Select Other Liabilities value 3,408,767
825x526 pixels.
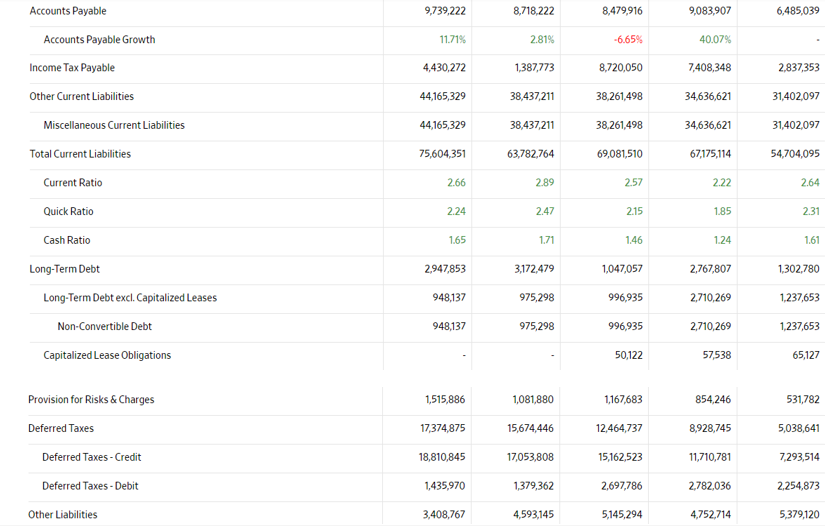[444, 514]
